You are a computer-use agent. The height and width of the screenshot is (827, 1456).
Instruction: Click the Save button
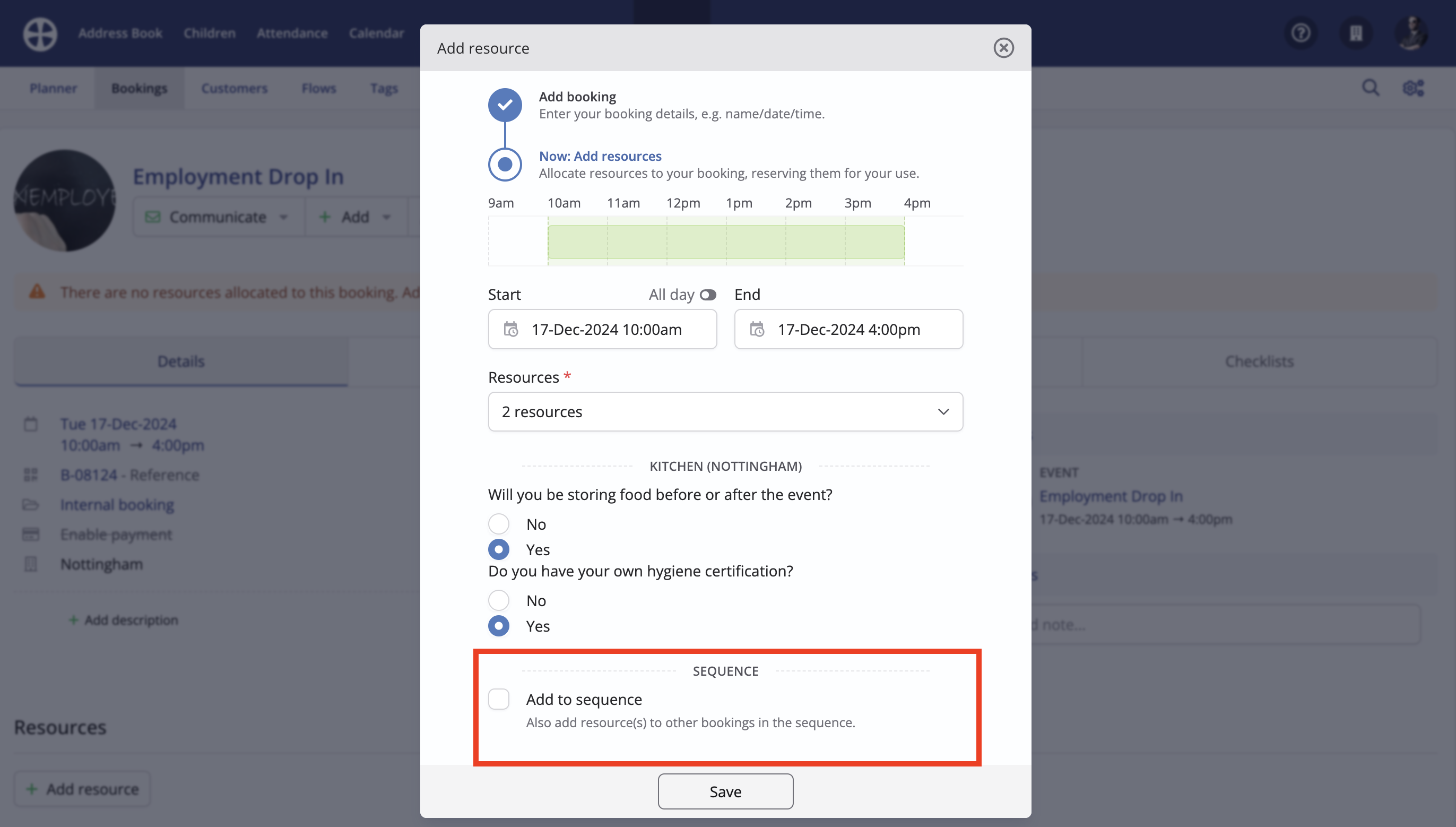[725, 791]
